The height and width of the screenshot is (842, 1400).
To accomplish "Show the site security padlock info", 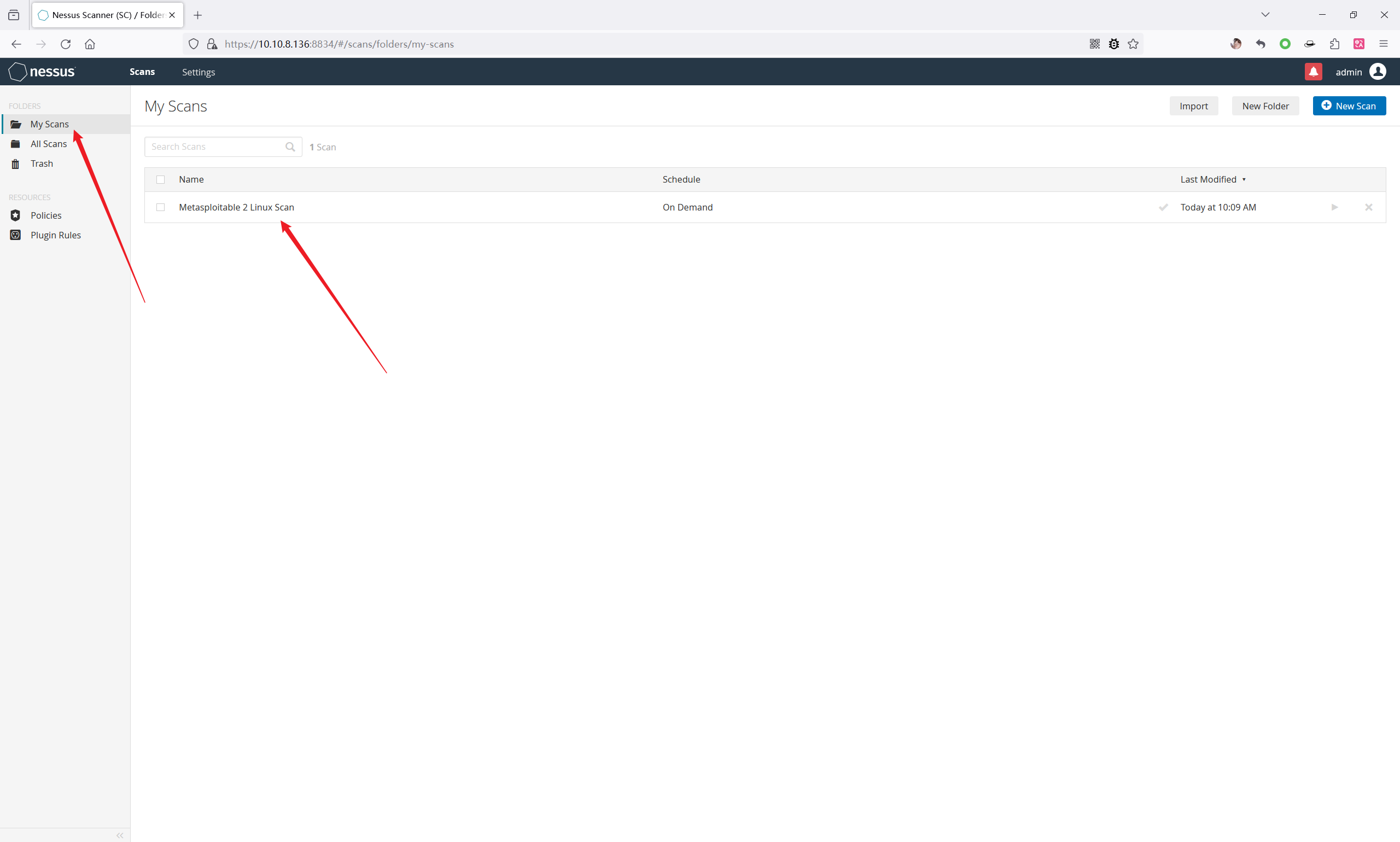I will 212,44.
